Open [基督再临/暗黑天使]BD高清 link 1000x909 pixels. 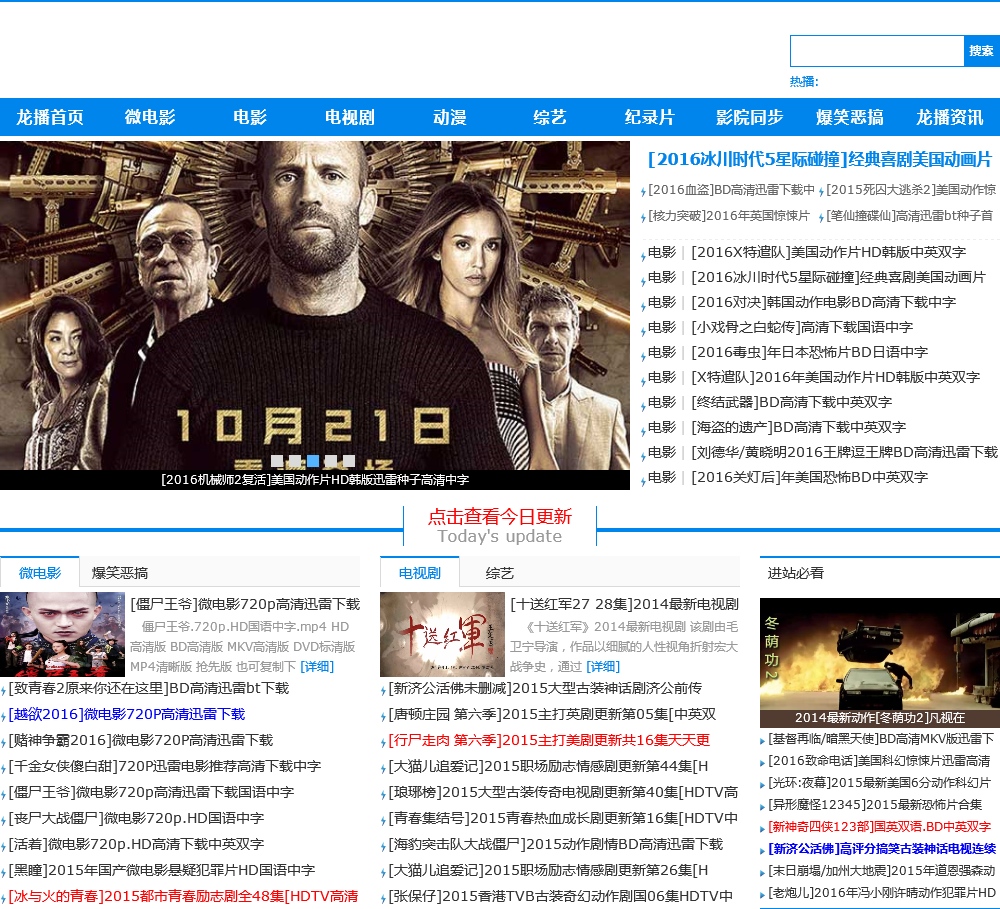(x=881, y=739)
